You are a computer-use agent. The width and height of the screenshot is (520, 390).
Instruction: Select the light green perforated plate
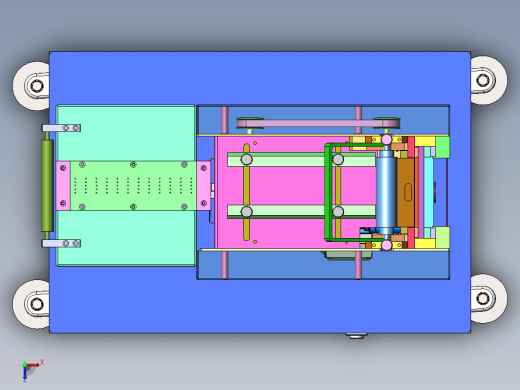point(133,186)
